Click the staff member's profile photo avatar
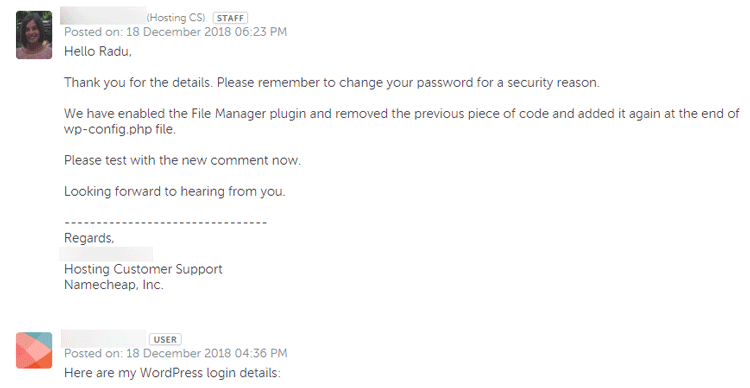This screenshot has height=388, width=750. 34,35
